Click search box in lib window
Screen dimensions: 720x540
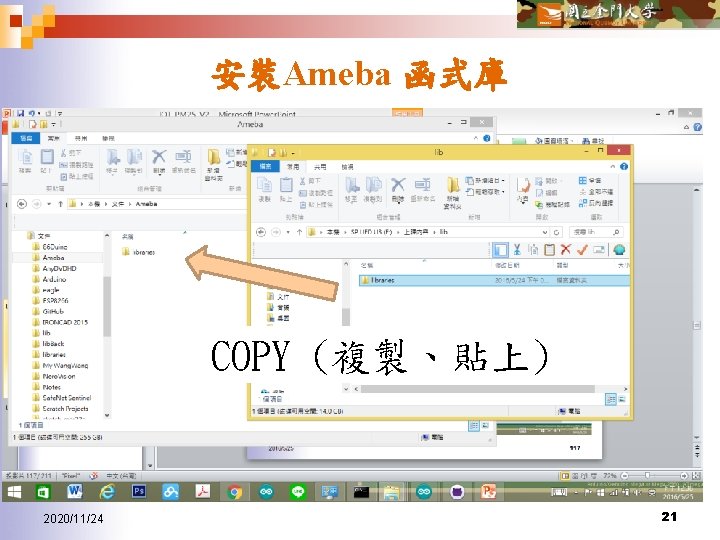tap(596, 232)
